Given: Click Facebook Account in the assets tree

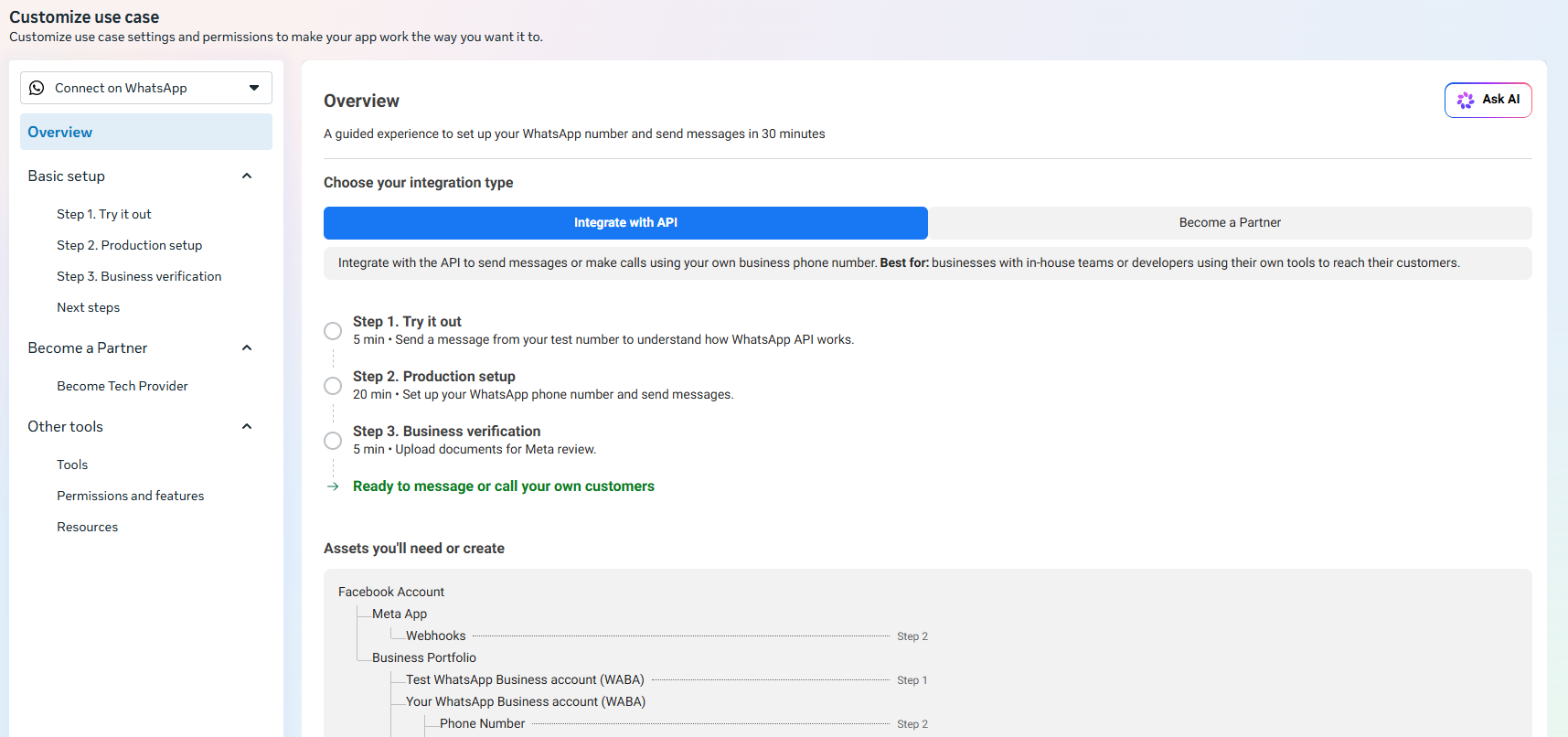Looking at the screenshot, I should (391, 593).
